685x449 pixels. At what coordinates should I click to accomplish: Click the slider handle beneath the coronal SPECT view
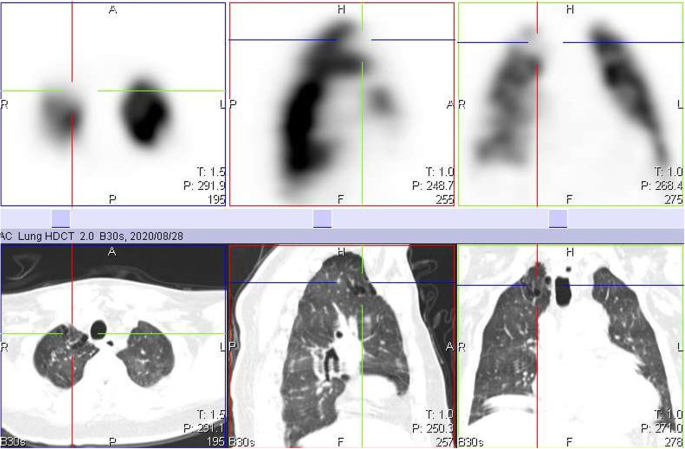coord(558,218)
